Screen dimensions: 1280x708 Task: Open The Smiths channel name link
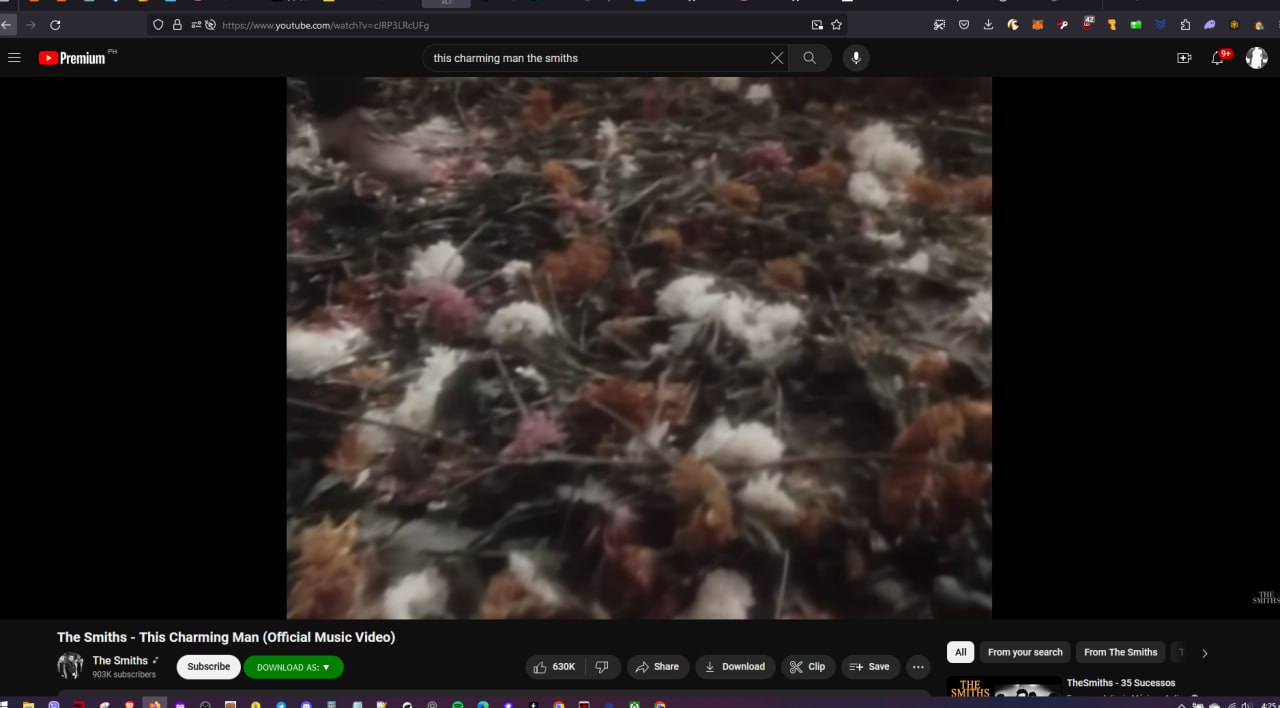tap(120, 661)
